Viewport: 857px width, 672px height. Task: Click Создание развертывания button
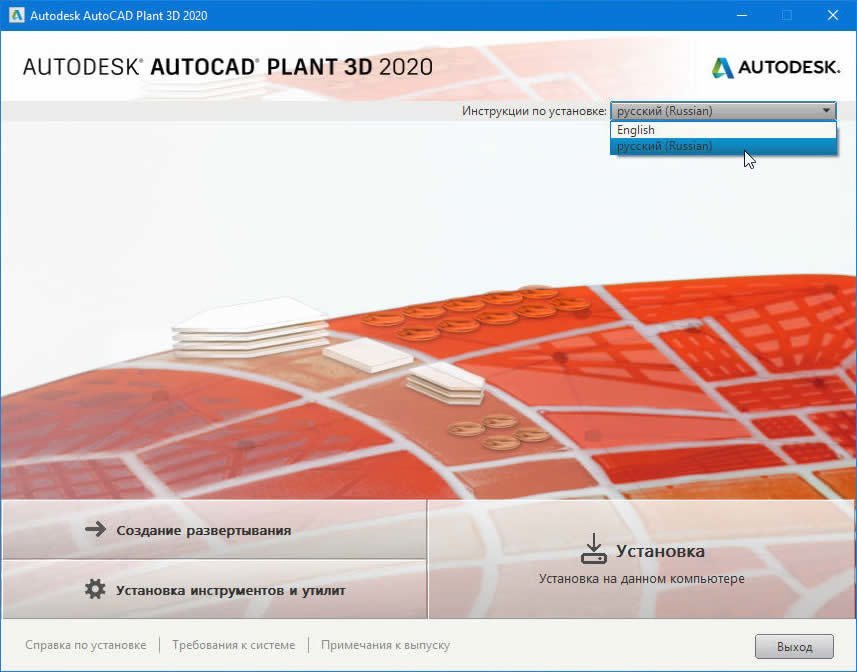(x=214, y=529)
